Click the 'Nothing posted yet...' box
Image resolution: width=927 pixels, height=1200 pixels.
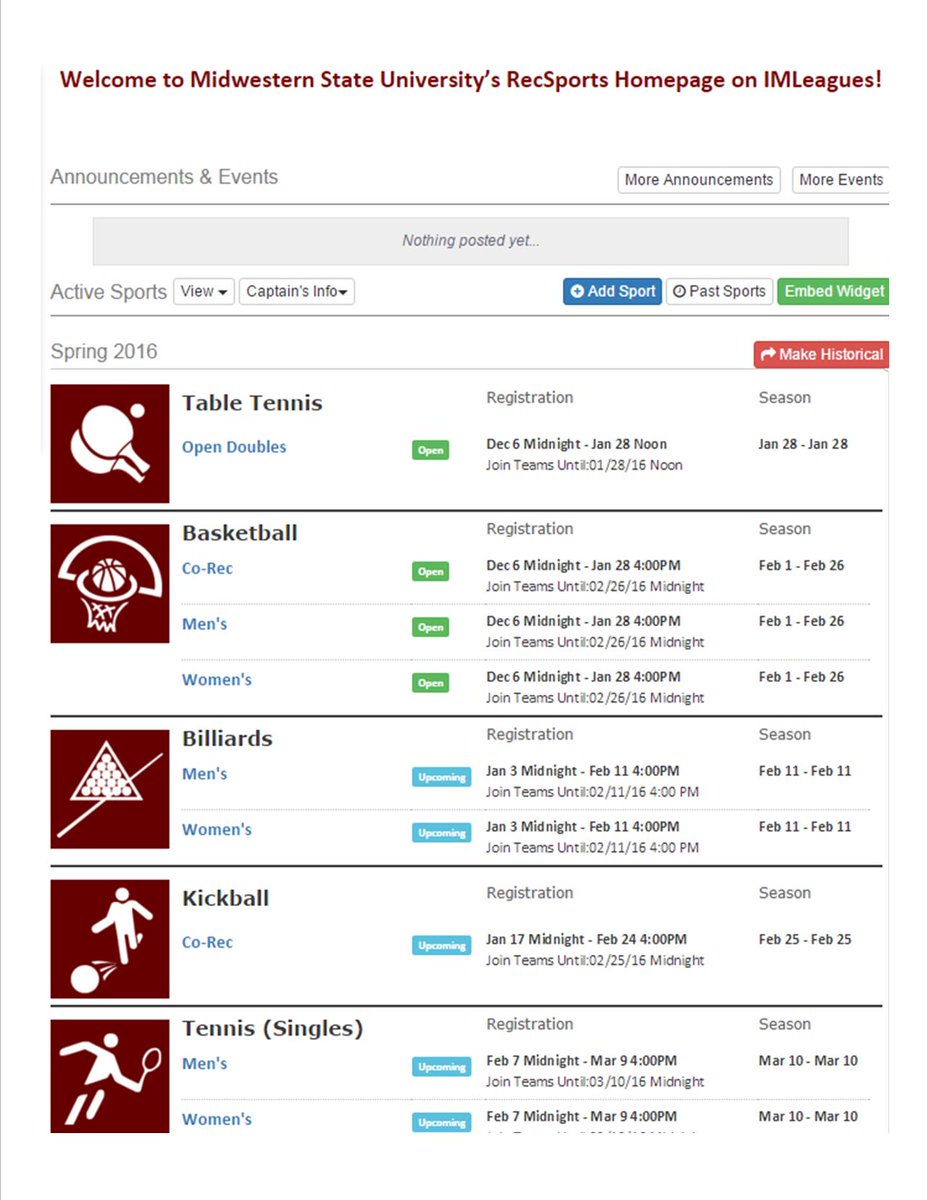coord(470,241)
